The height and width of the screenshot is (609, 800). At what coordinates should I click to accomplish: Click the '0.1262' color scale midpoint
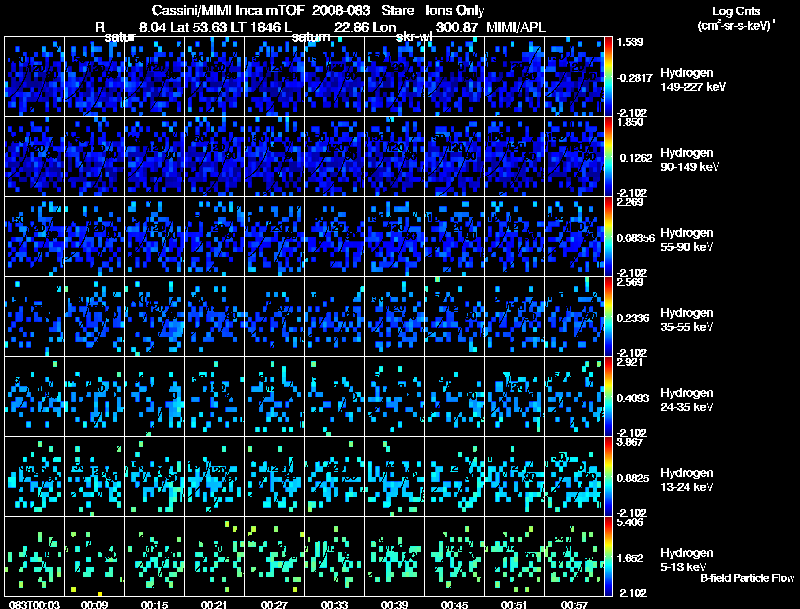636,158
